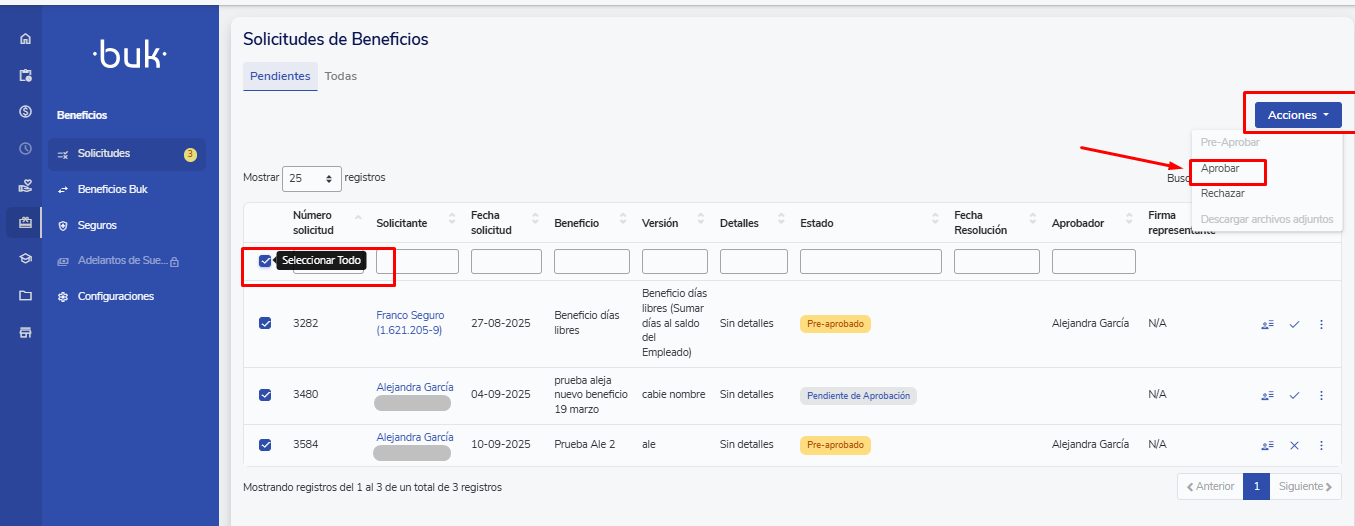Switch to the Todas tab
This screenshot has height=526, width=1355.
coord(340,76)
